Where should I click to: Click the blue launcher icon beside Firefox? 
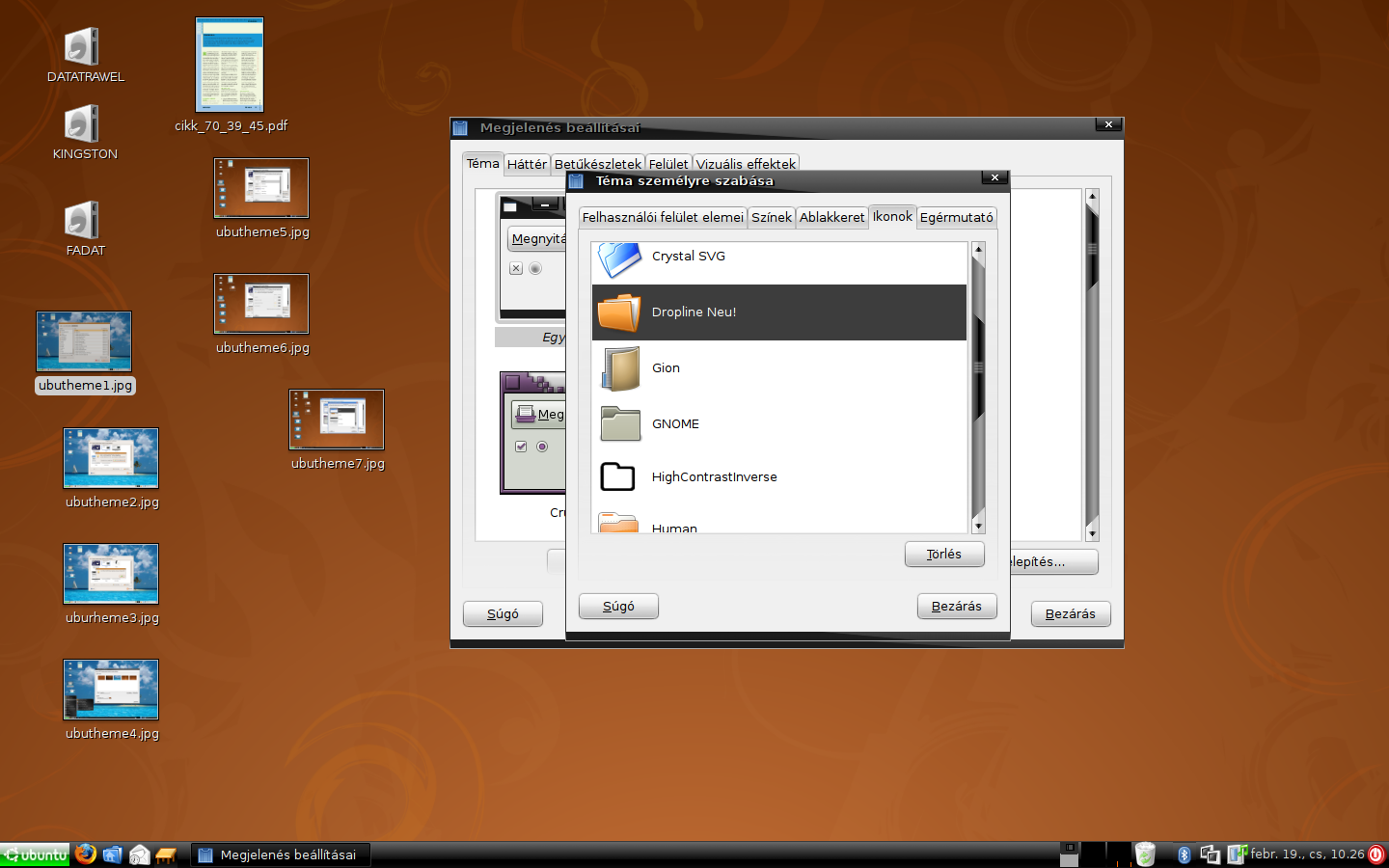click(113, 854)
